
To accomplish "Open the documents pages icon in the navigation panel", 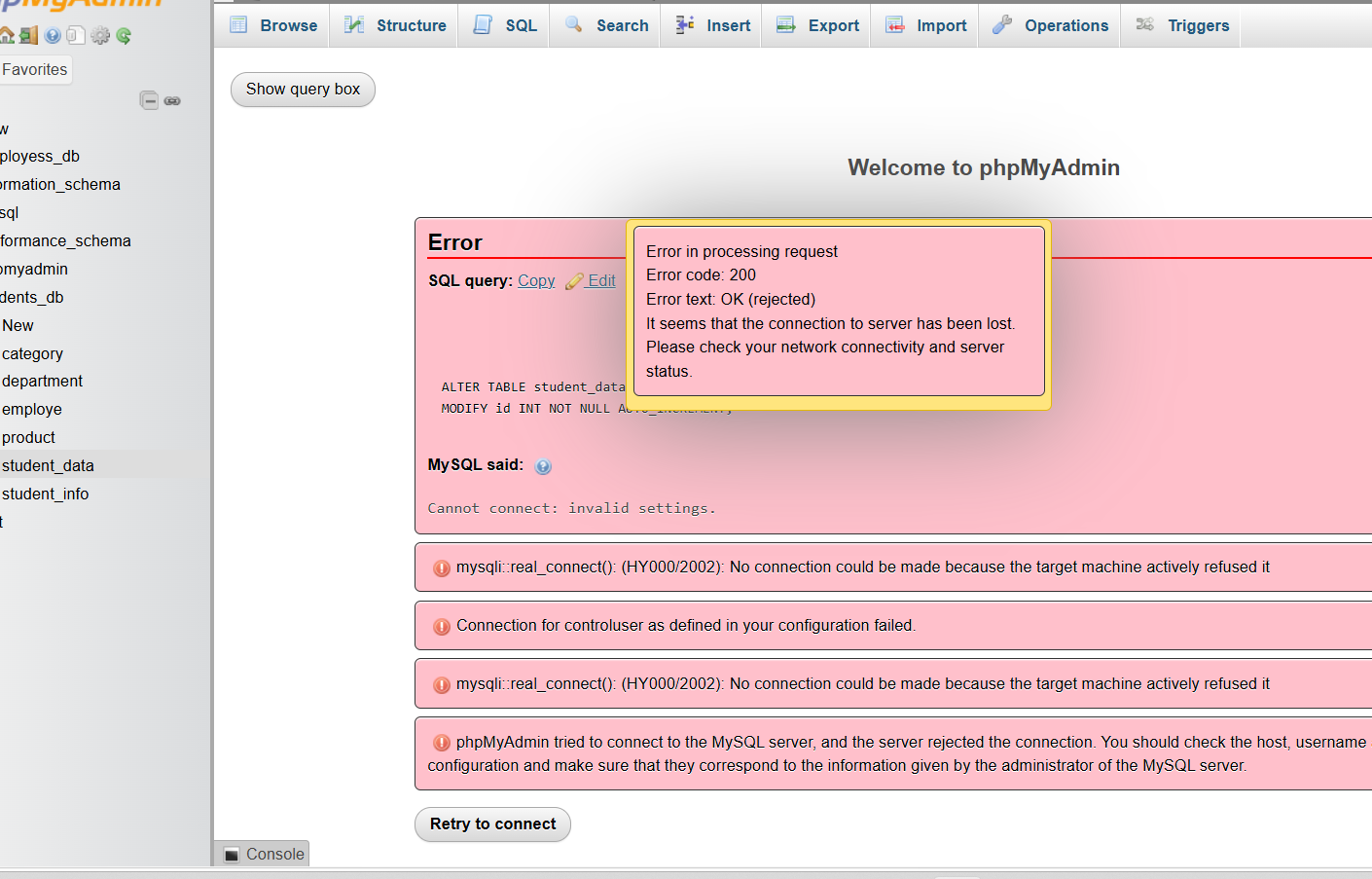I will [x=76, y=36].
